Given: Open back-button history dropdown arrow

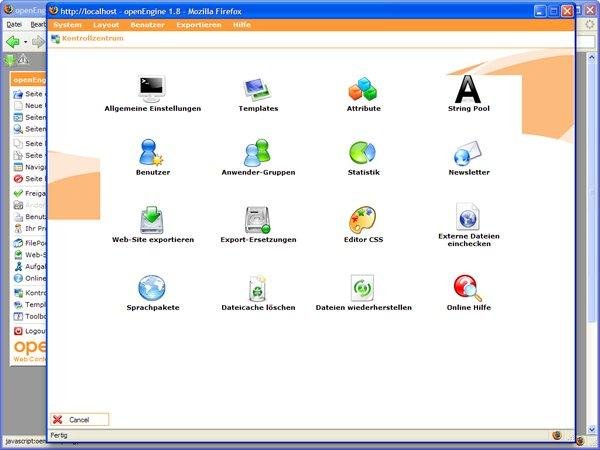Looking at the screenshot, I should pos(26,42).
